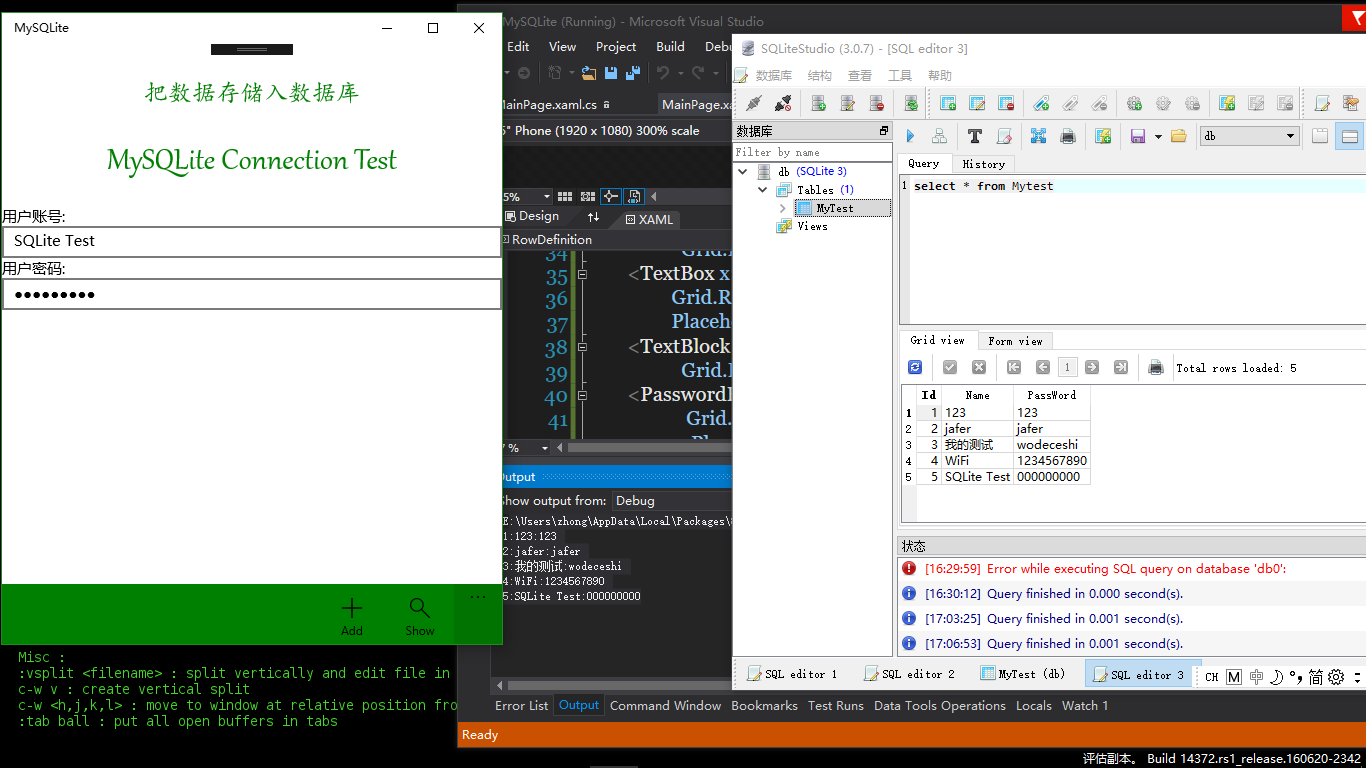Image resolution: width=1366 pixels, height=768 pixels.
Task: Toggle snap to snaplines in XAML designer
Action: coord(610,197)
